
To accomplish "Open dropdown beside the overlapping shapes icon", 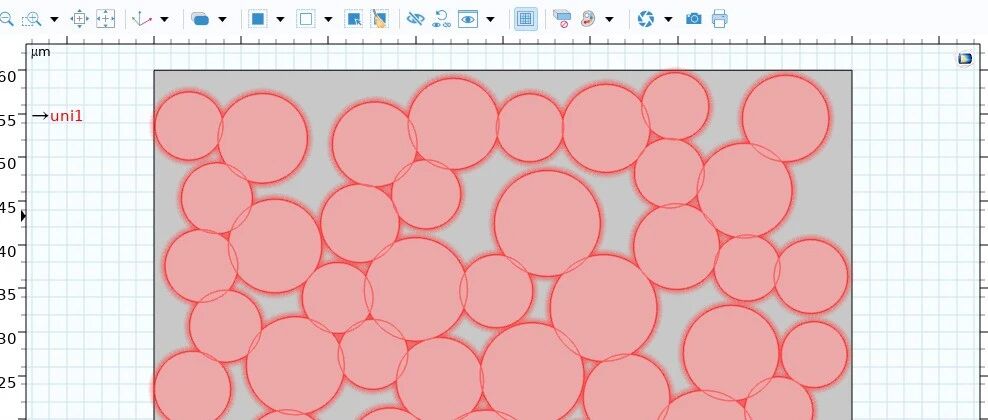I will click(222, 20).
